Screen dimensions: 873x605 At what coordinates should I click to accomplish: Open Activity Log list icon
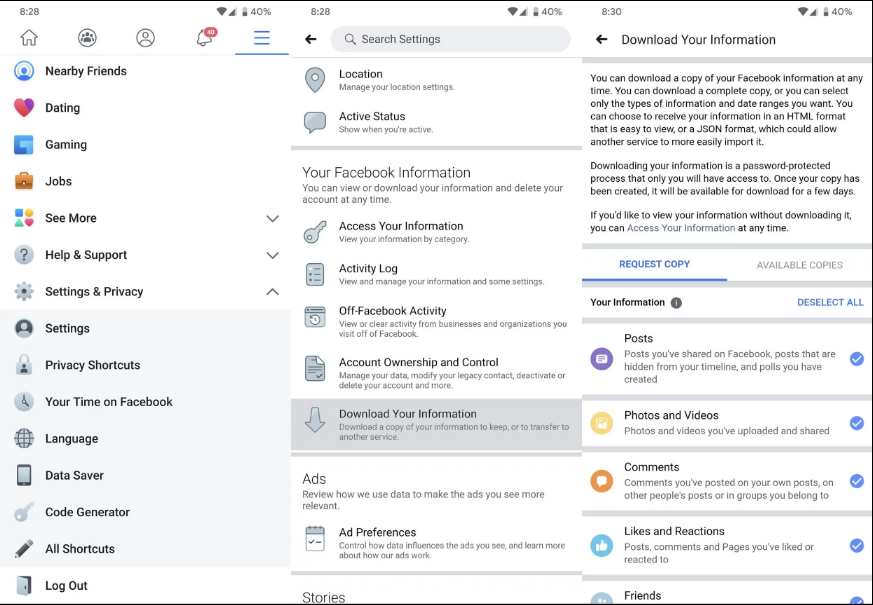pos(315,274)
